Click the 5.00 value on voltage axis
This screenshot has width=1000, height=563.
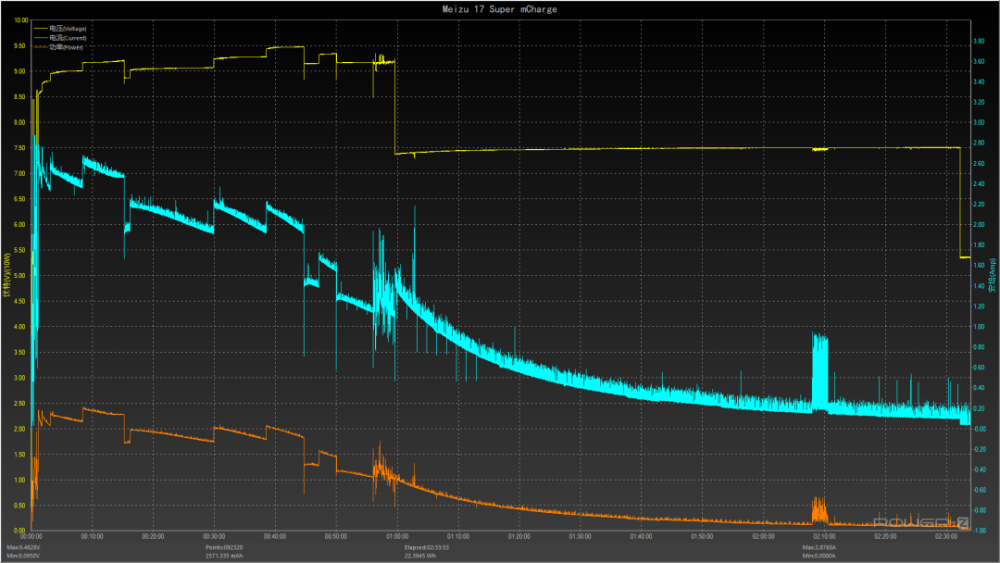[19, 275]
